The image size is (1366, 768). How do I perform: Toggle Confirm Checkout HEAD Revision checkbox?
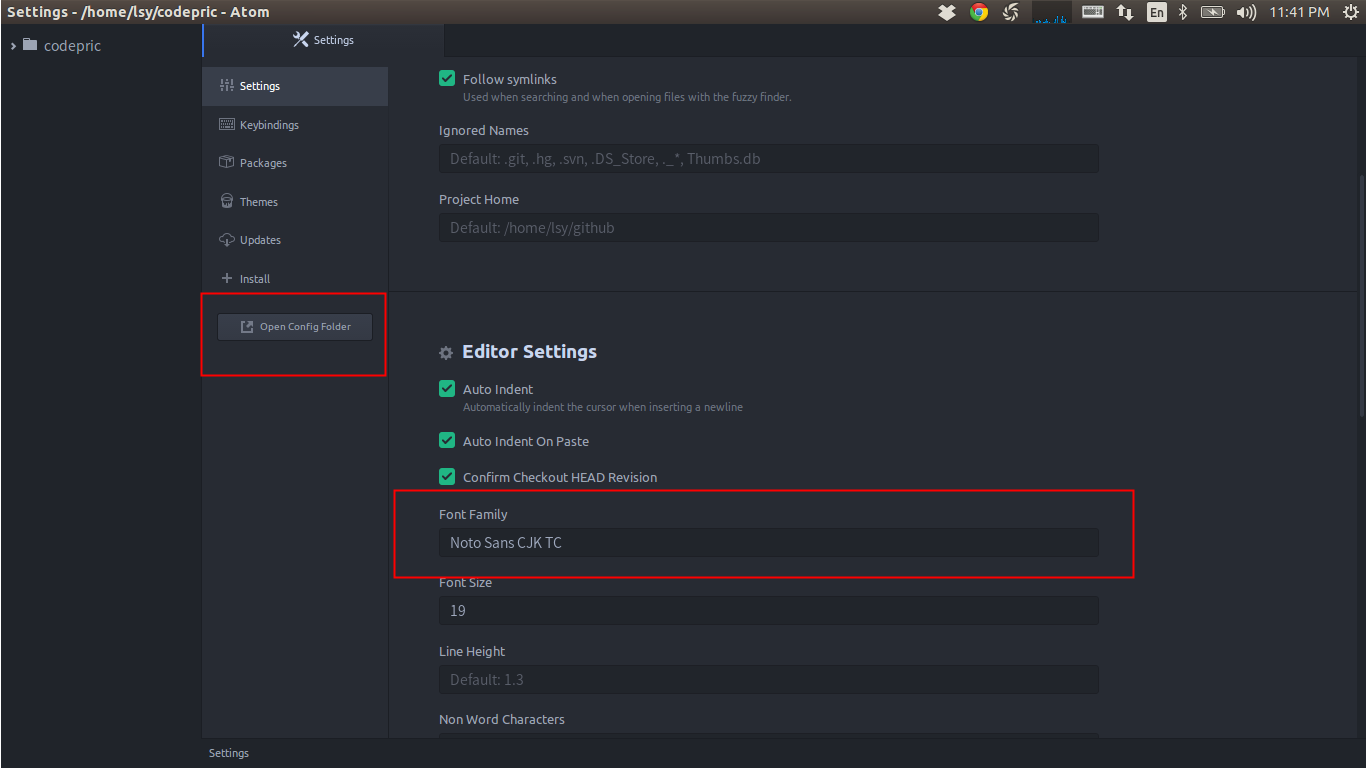[447, 477]
